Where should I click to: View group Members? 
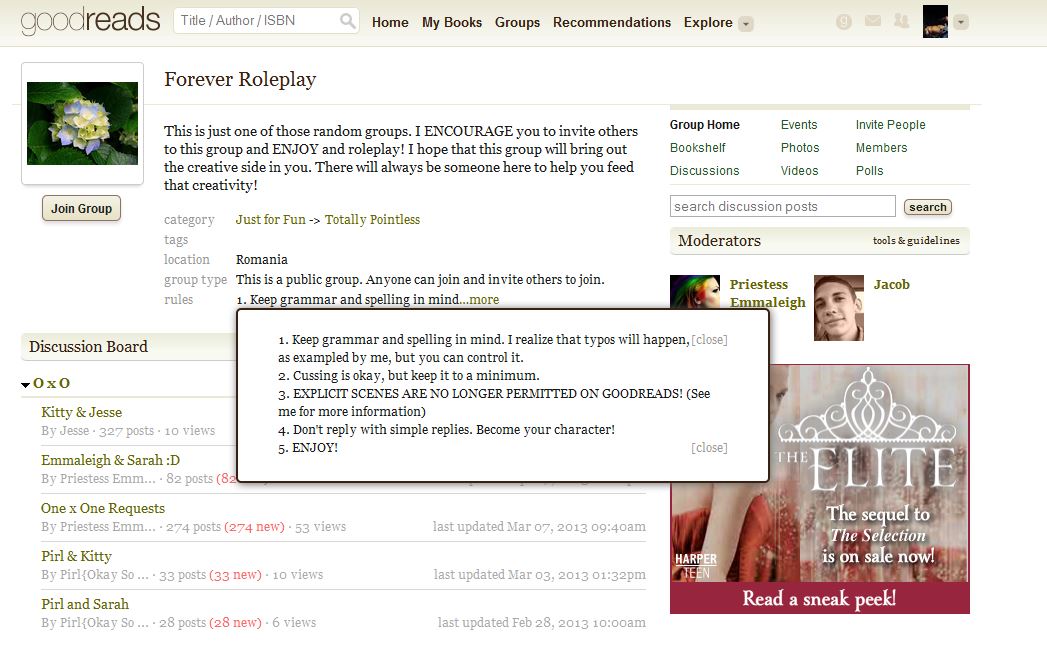tap(881, 148)
